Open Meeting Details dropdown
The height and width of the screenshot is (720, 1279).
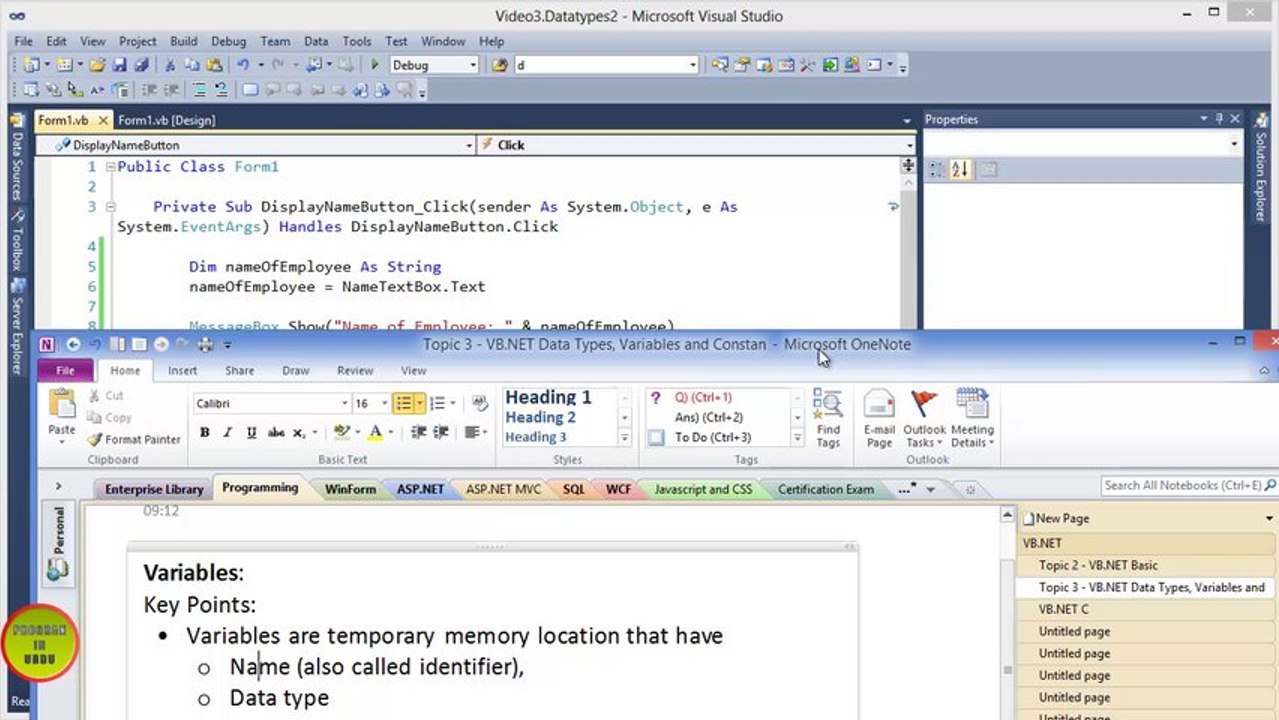[972, 419]
